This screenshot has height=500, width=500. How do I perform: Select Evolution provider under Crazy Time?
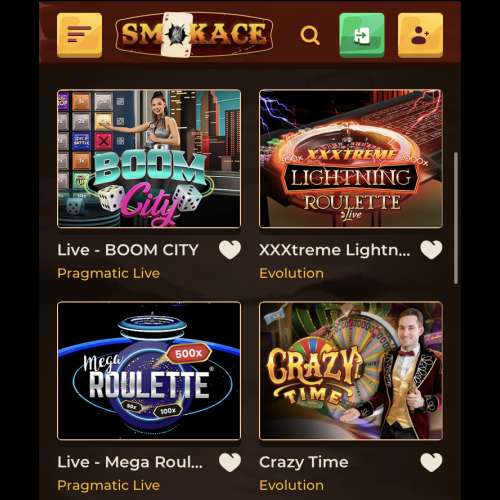291,485
